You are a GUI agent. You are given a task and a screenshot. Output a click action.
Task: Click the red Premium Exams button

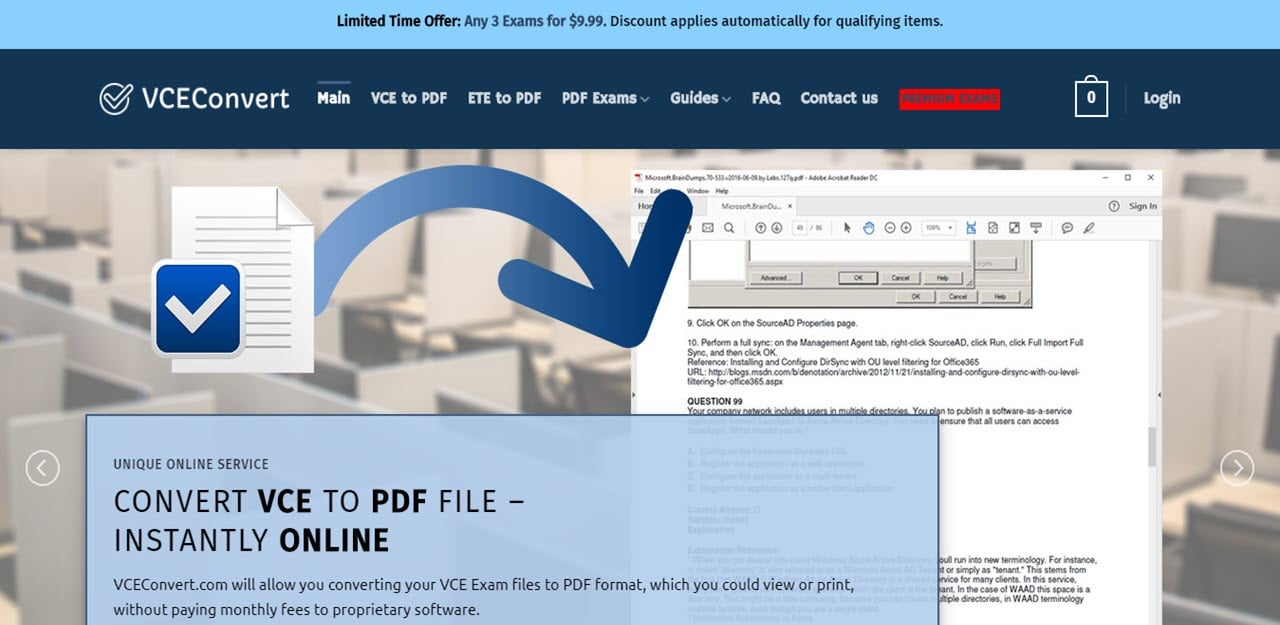[949, 98]
